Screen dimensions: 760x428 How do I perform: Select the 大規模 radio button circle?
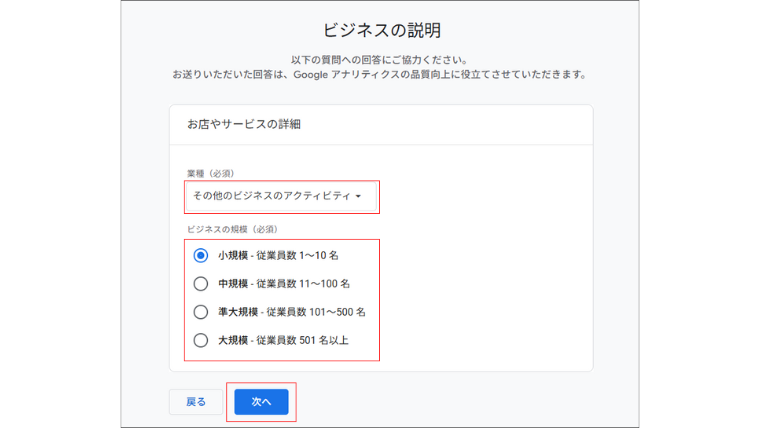pos(201,340)
